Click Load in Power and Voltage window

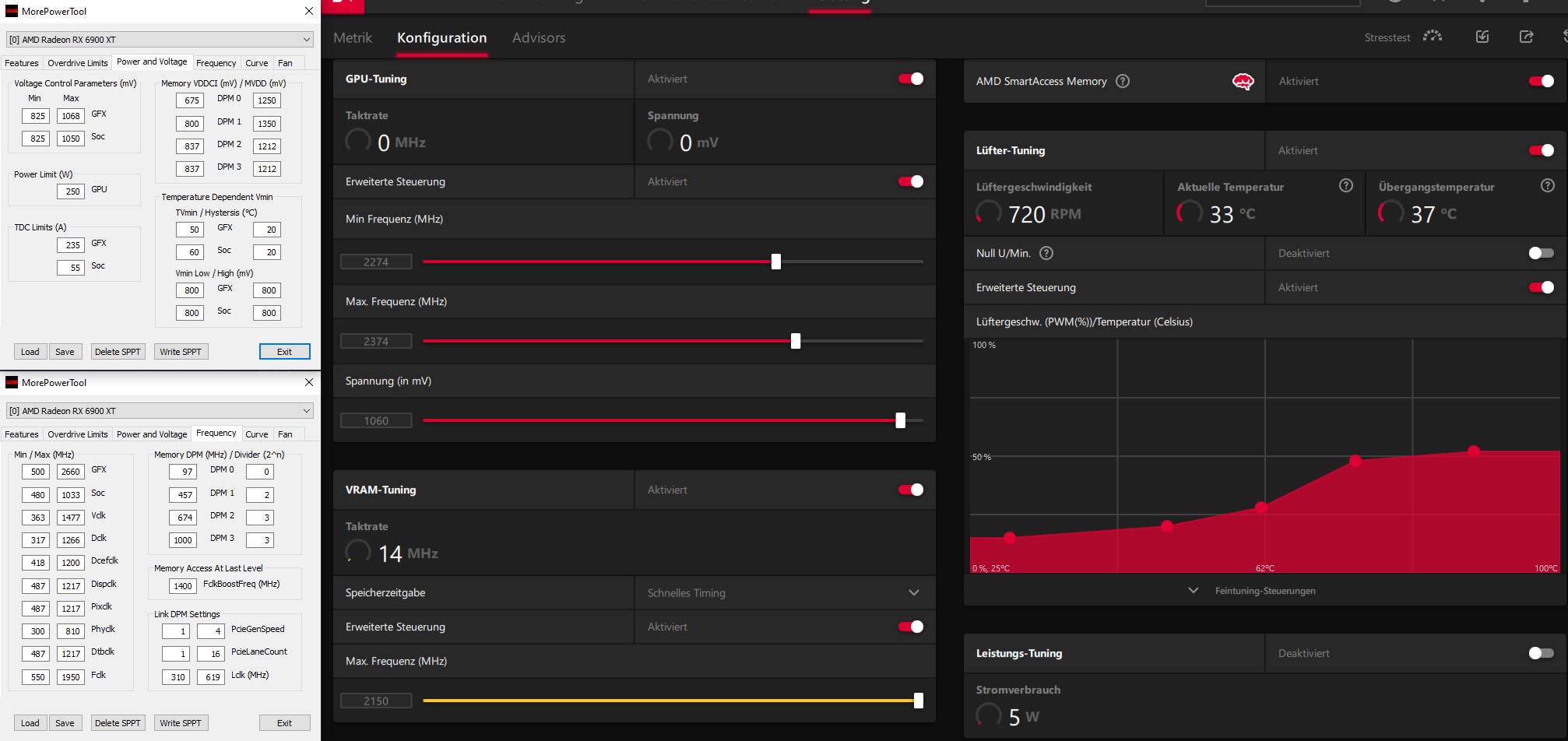30,352
